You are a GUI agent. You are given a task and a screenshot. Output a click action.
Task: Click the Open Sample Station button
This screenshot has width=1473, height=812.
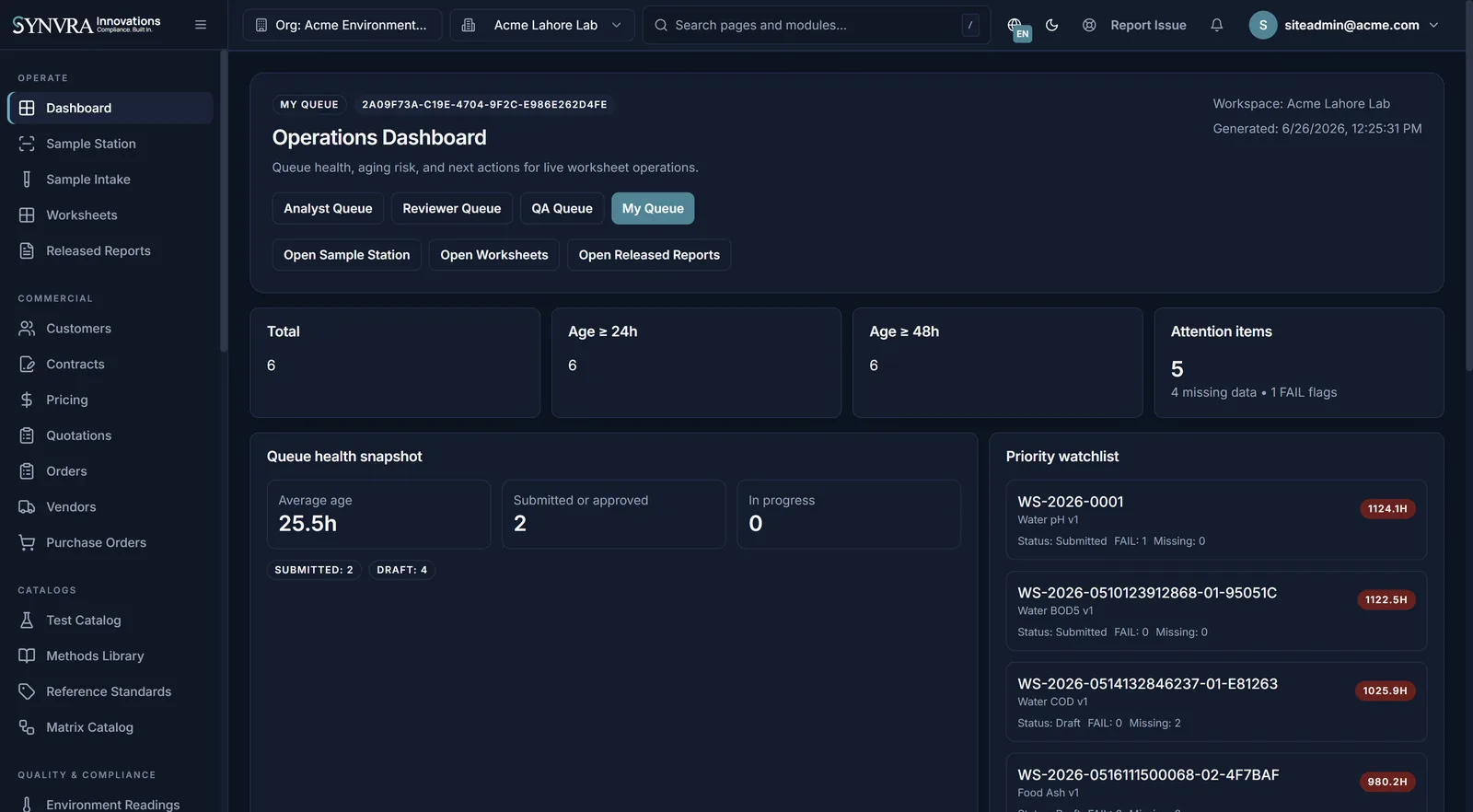(x=347, y=255)
